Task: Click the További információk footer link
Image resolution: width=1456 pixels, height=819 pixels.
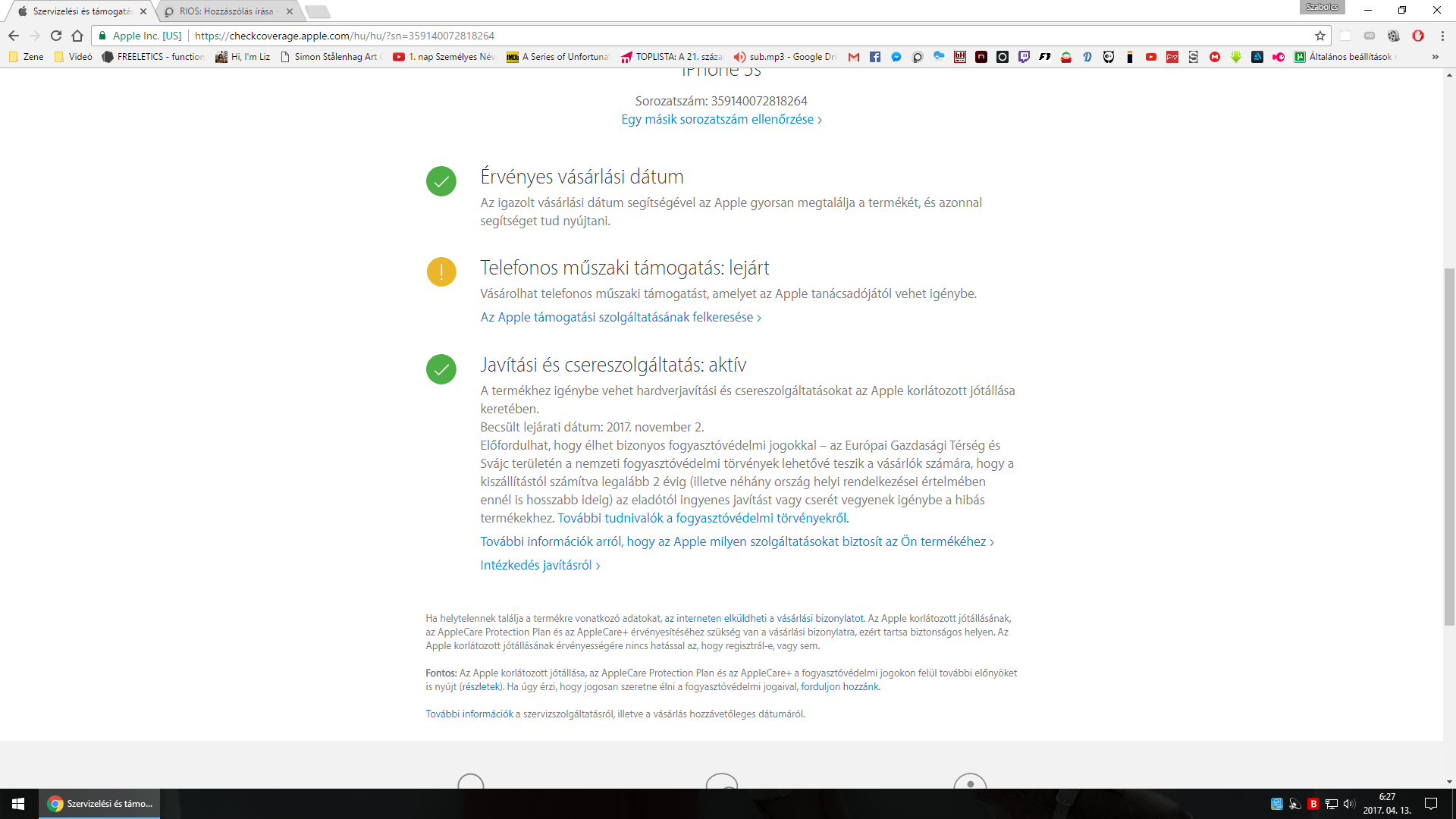Action: click(x=469, y=714)
